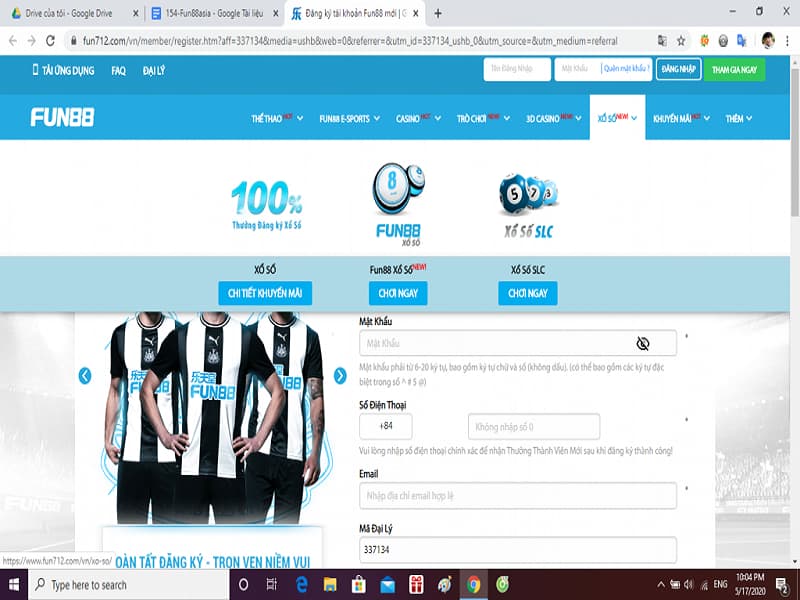Click the Fun88 Xổ Số lottery ball image

tap(397, 190)
